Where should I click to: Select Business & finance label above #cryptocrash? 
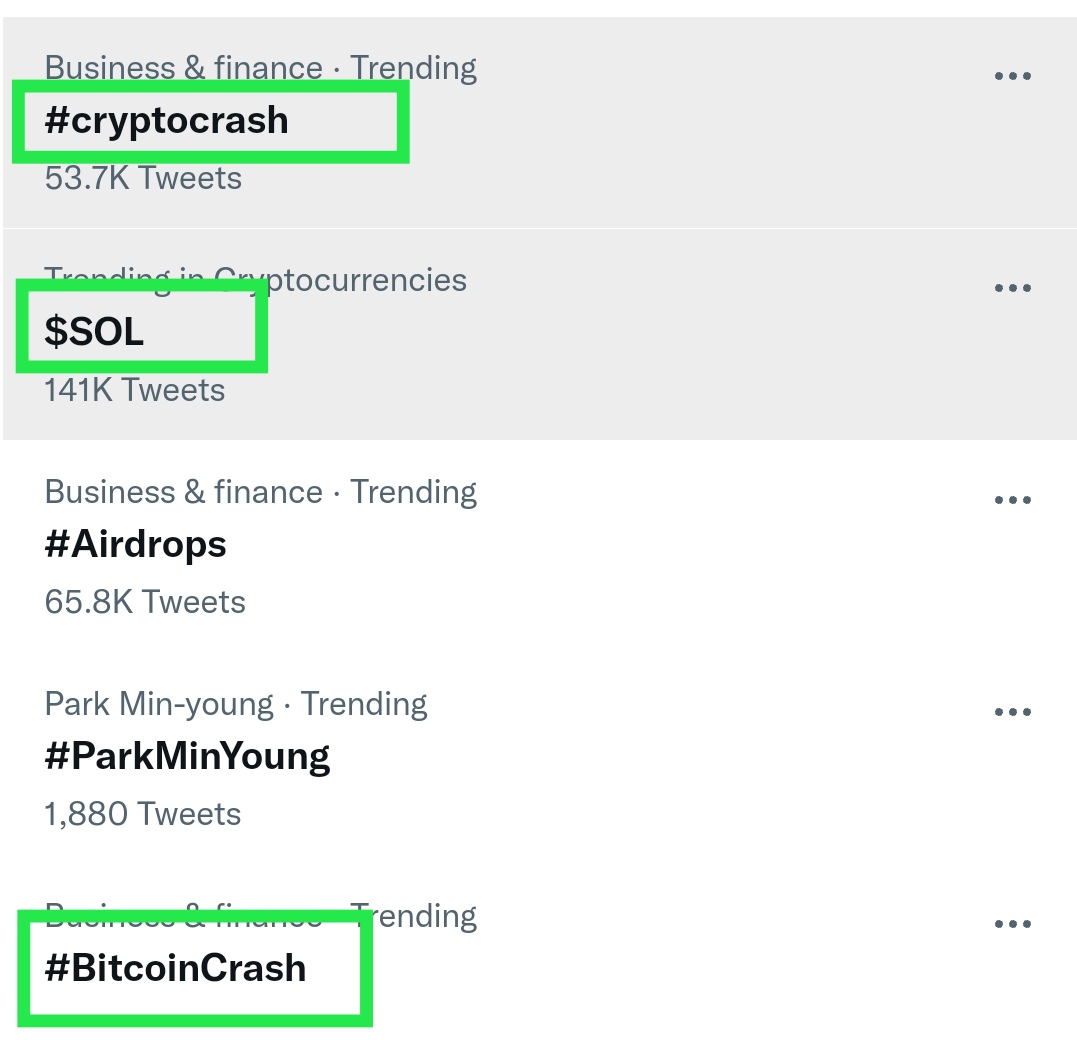point(183,68)
